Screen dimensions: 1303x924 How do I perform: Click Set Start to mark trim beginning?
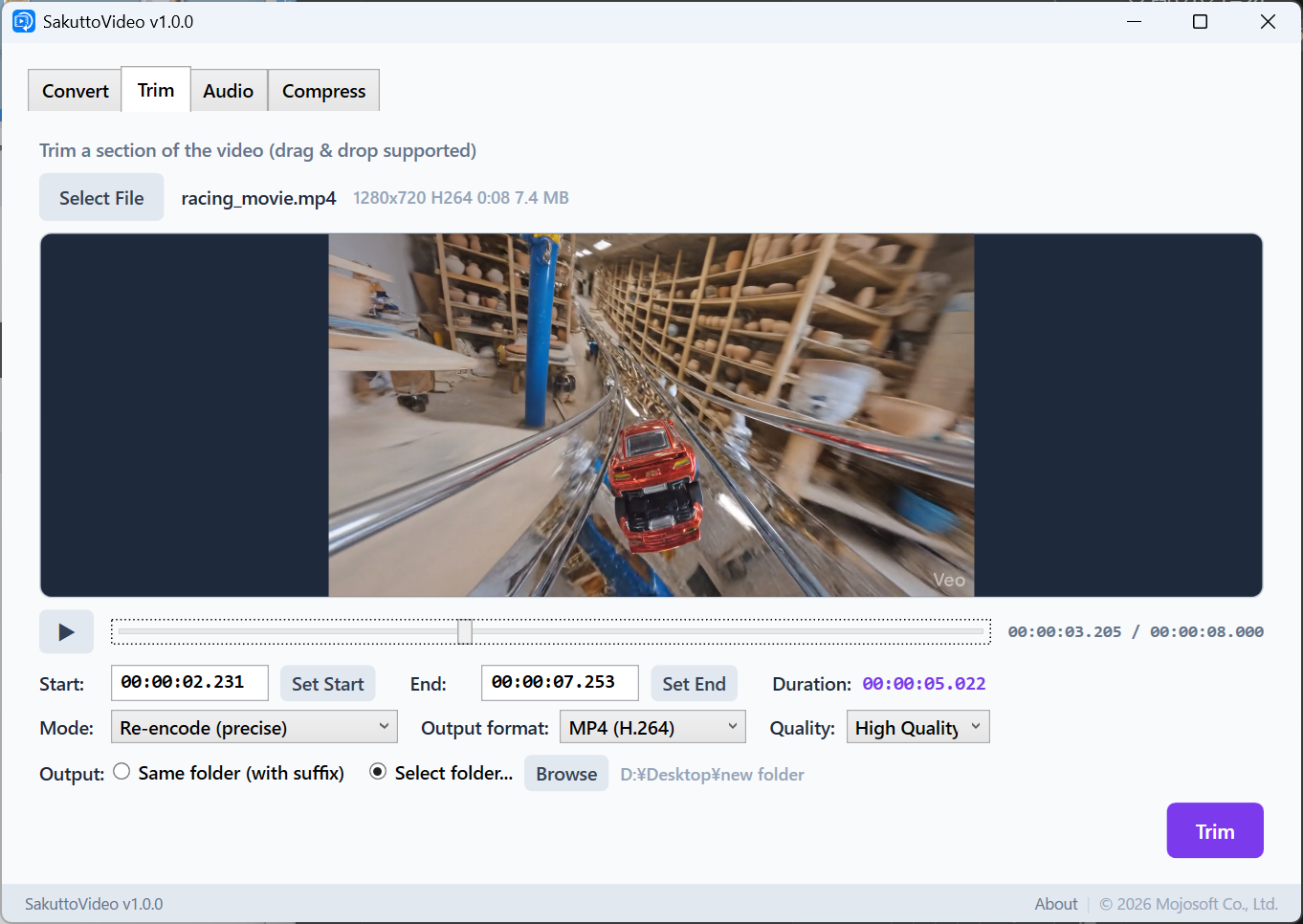327,684
